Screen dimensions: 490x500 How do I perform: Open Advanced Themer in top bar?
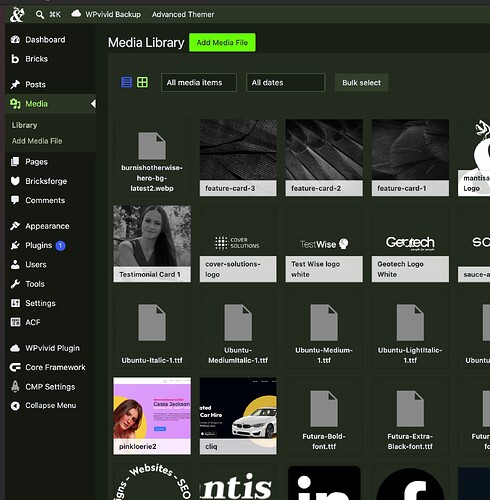(x=183, y=14)
